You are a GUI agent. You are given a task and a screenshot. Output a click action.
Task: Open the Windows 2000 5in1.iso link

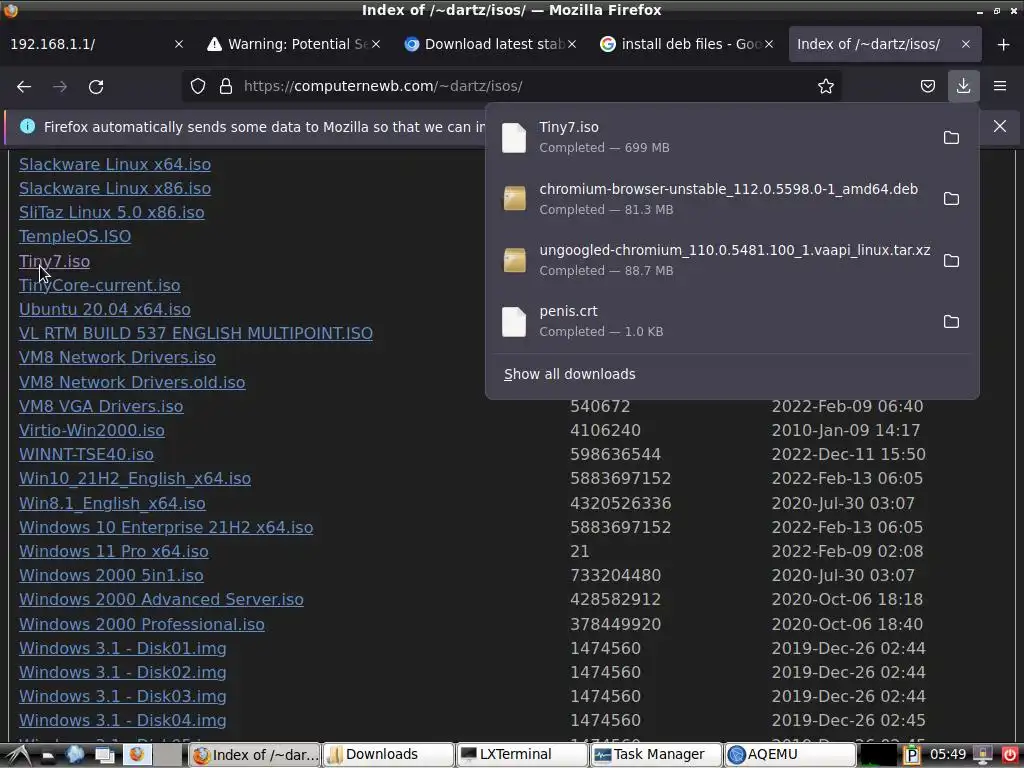pos(111,575)
